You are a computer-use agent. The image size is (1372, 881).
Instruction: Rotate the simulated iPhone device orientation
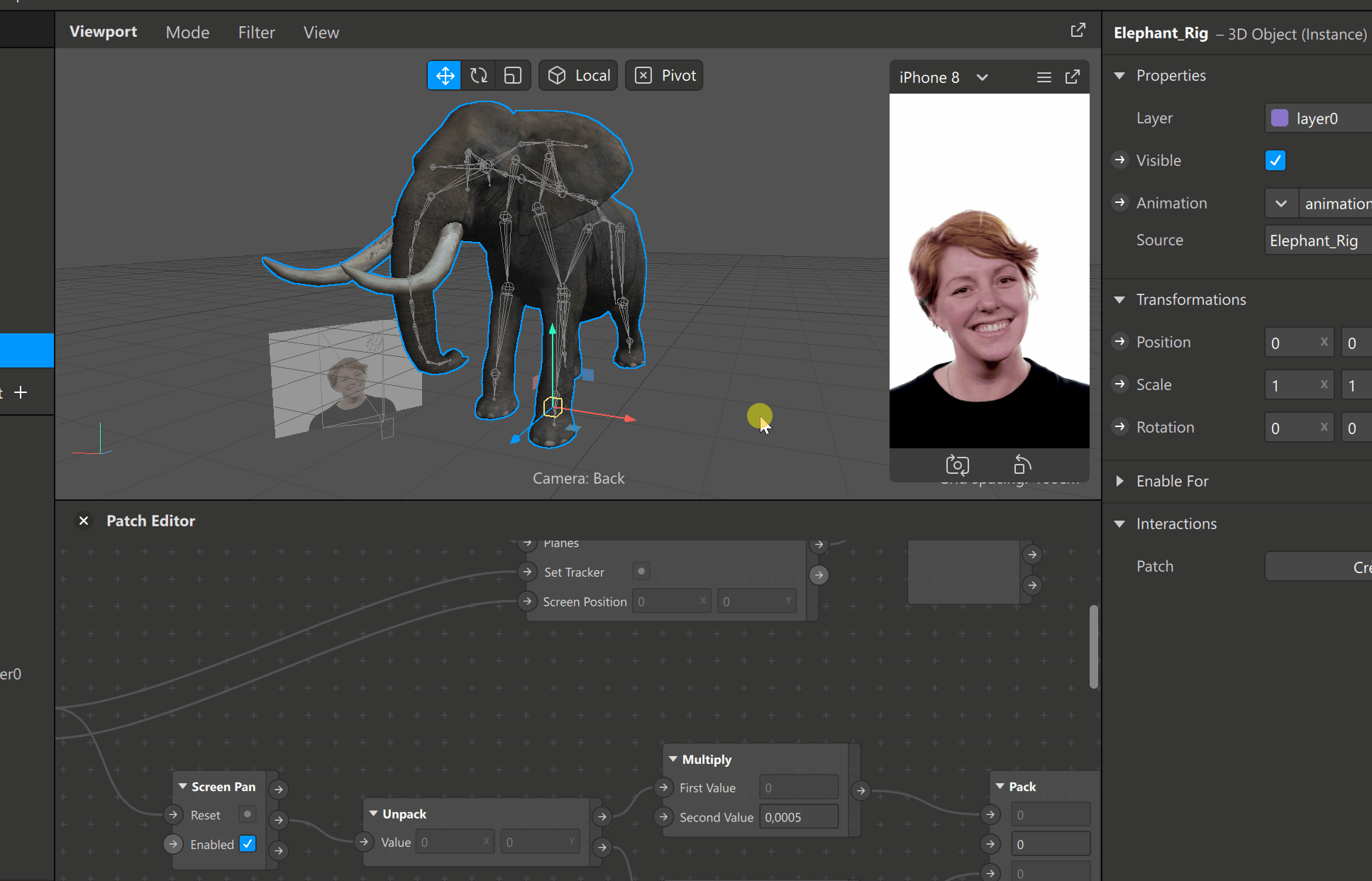pyautogui.click(x=1022, y=465)
